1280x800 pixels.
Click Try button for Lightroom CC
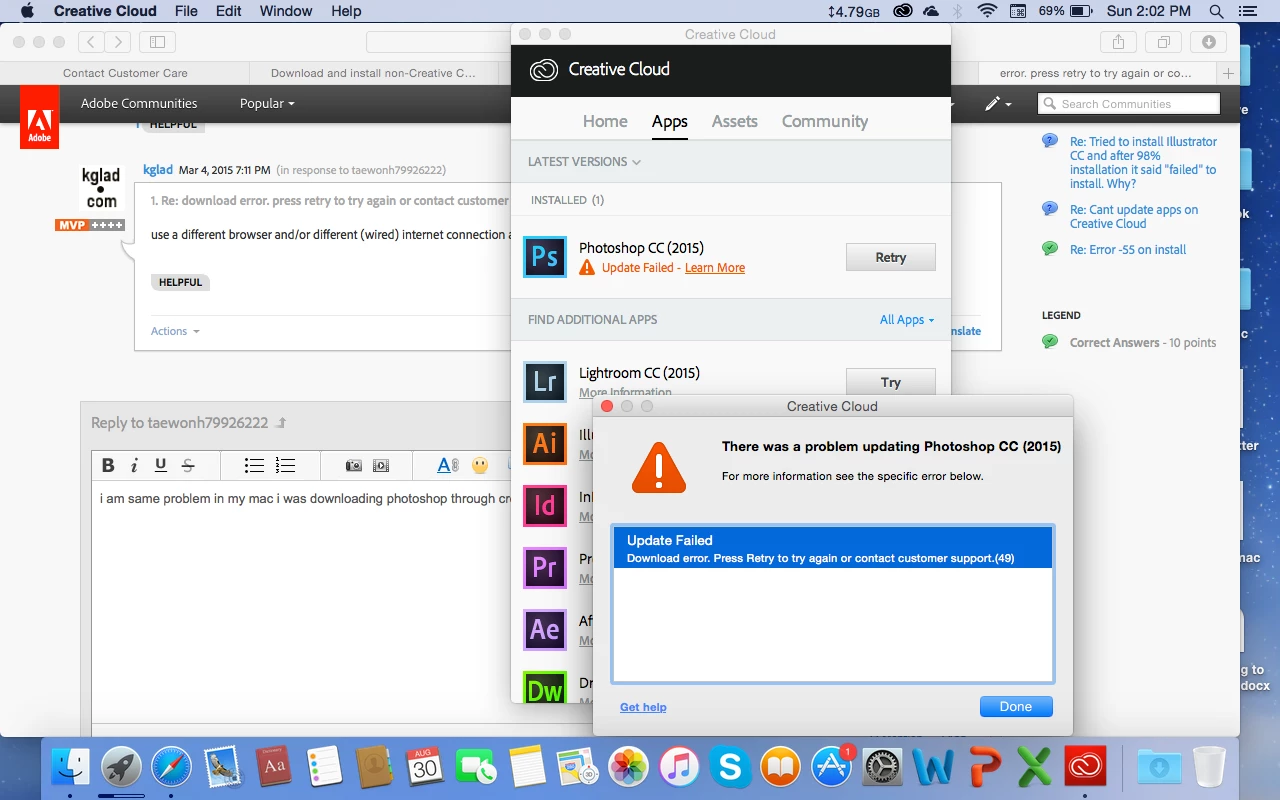891,381
